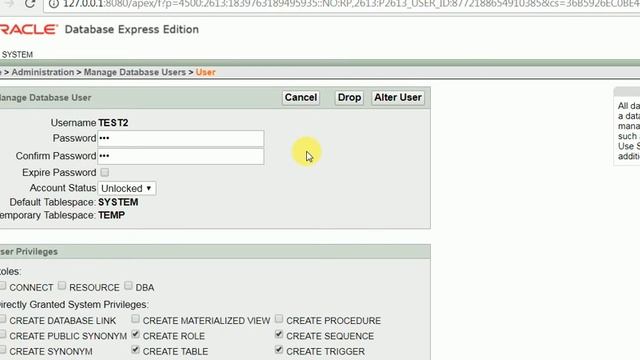Click the Directly Granted System Privileges label
The width and height of the screenshot is (640, 360).
(74, 304)
